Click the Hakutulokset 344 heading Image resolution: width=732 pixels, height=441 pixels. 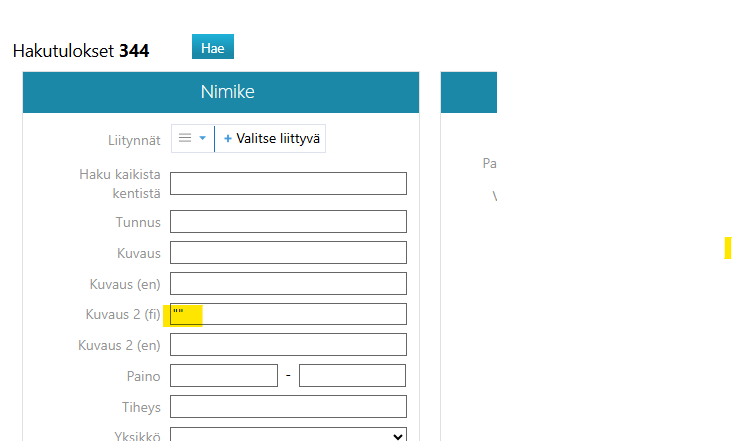81,51
